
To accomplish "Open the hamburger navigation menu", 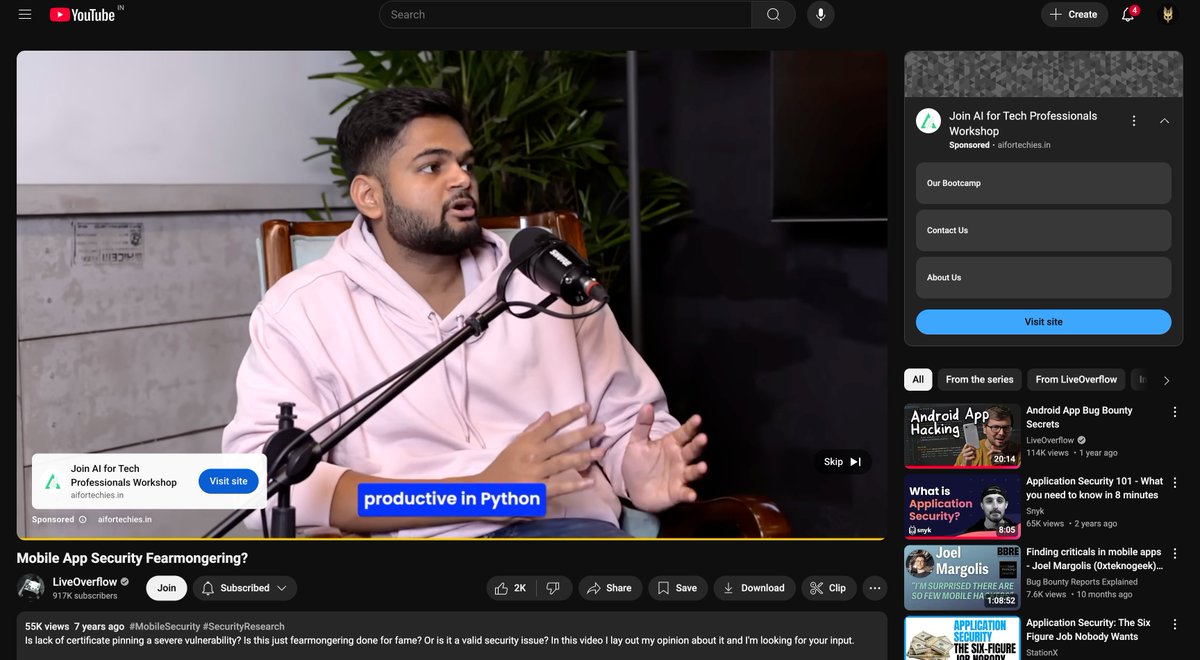I will (x=24, y=14).
